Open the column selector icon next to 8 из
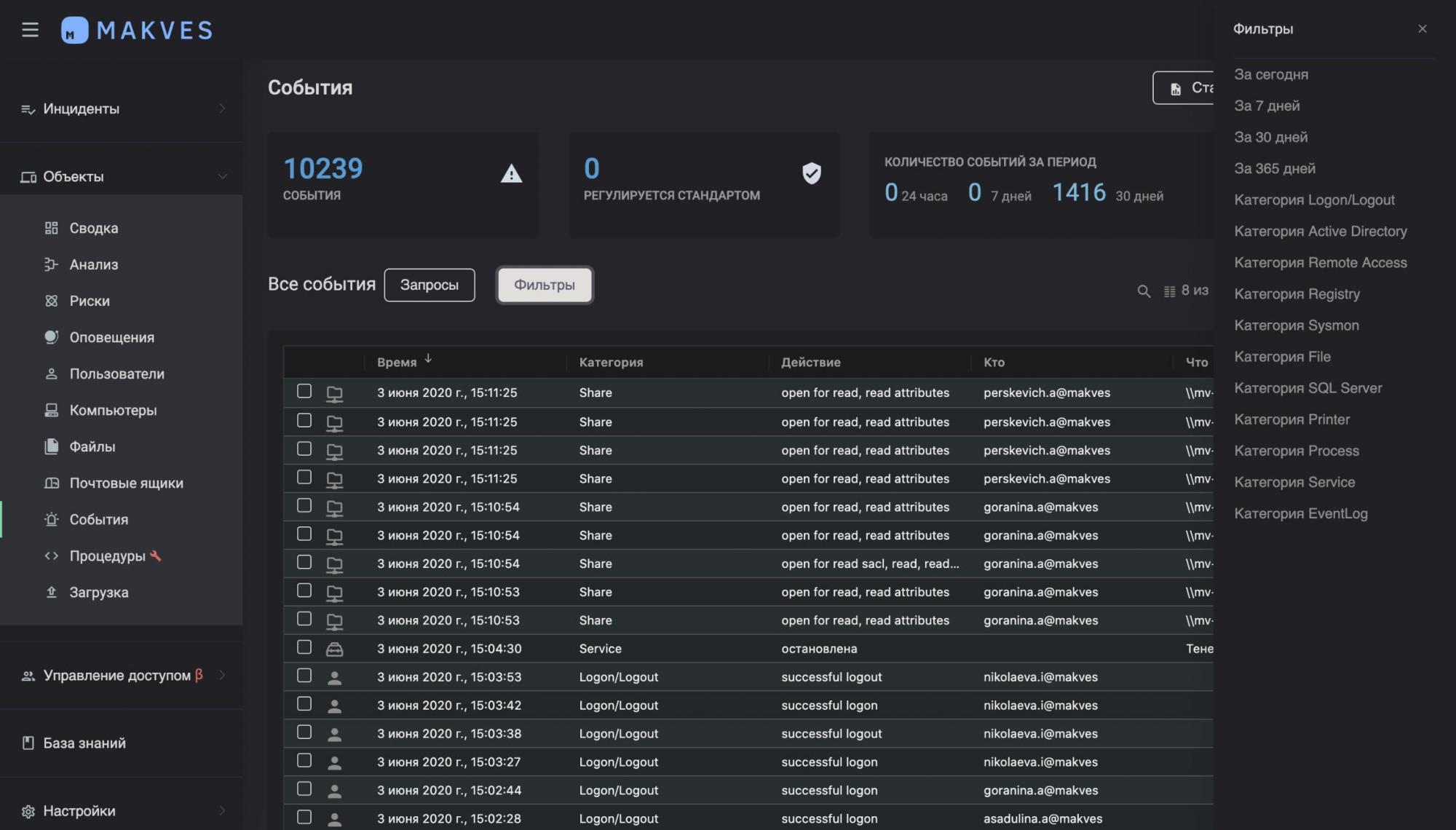The width and height of the screenshot is (1456, 830). [1169, 291]
